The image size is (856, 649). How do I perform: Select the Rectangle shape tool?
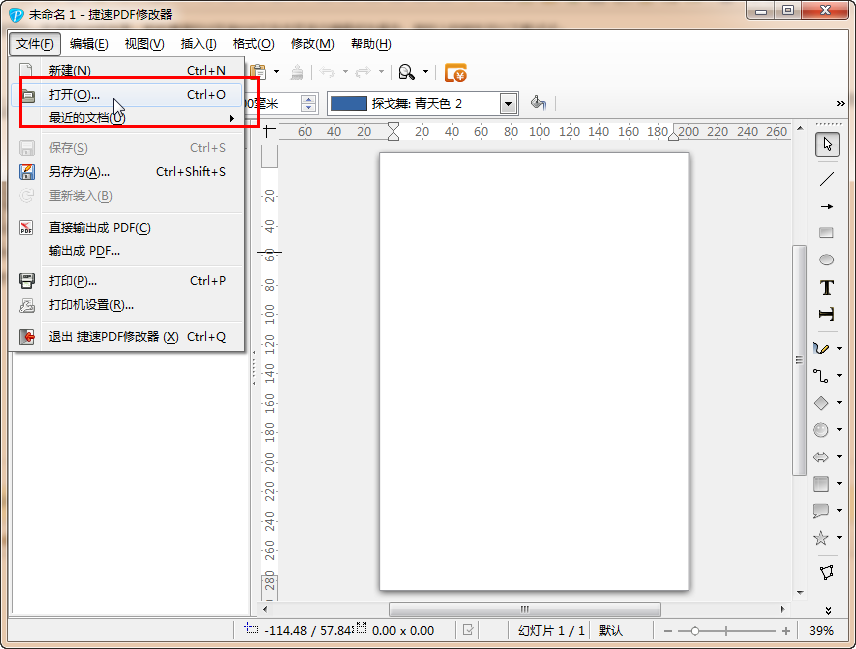[827, 233]
